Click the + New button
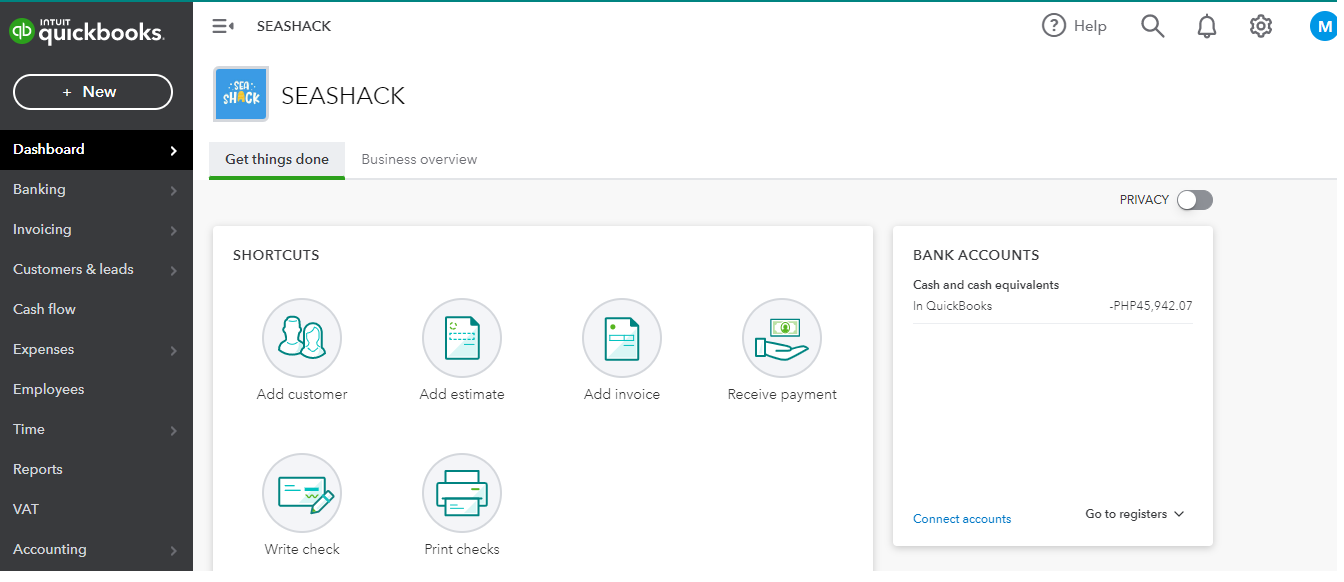Viewport: 1344px width, 582px height. [93, 92]
